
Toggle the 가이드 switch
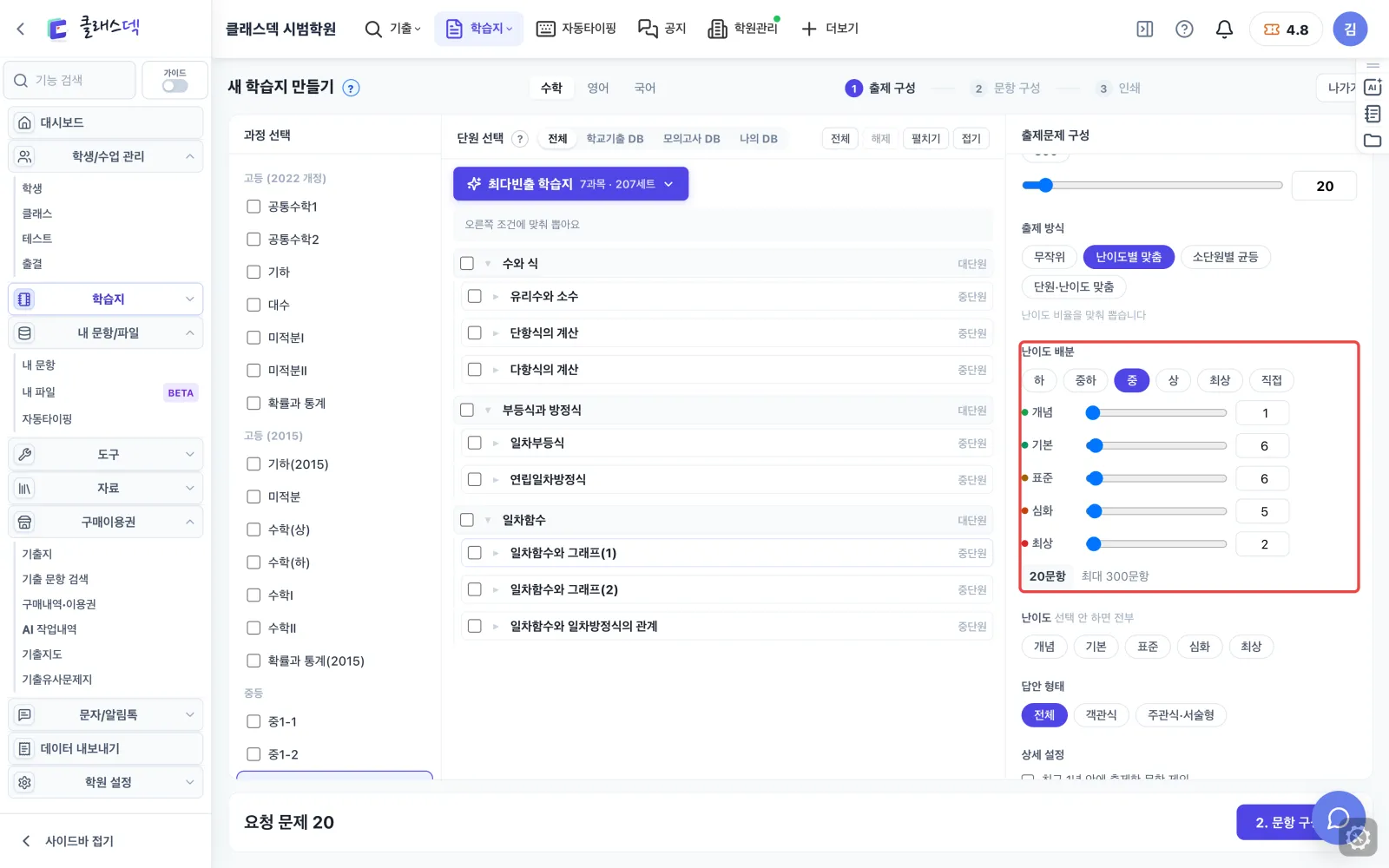point(174,86)
